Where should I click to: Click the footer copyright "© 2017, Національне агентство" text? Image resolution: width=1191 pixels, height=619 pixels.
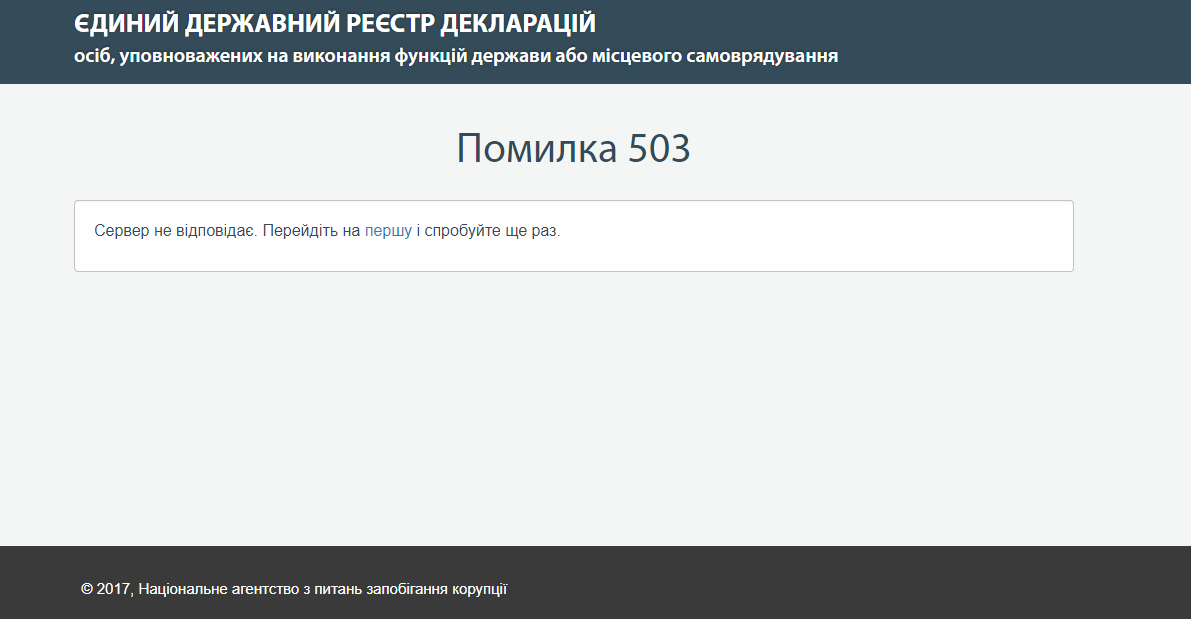click(293, 589)
